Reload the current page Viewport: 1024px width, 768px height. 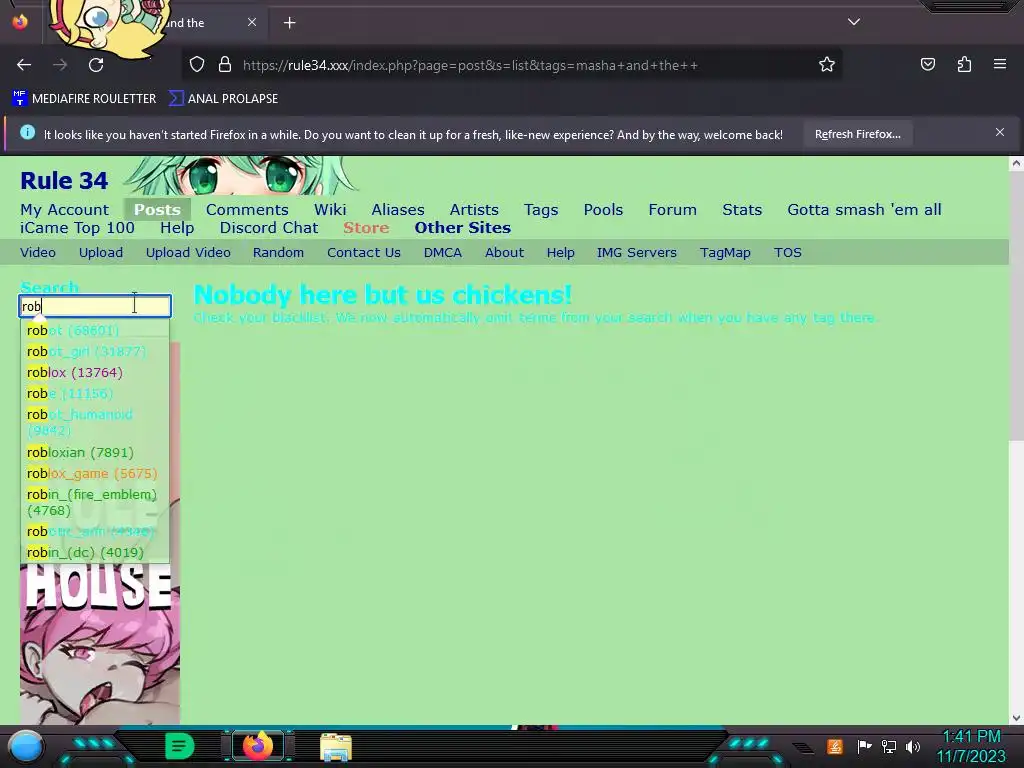point(96,65)
